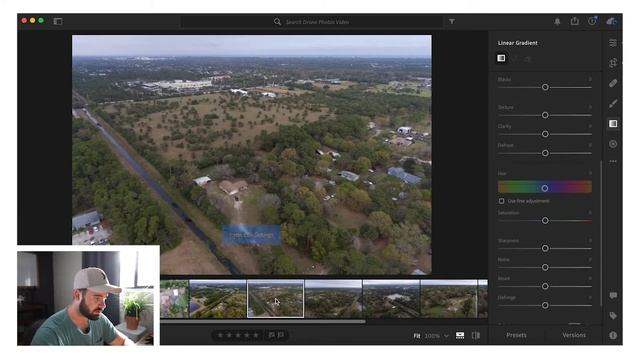Open the comments and activity panel

[x=613, y=295]
